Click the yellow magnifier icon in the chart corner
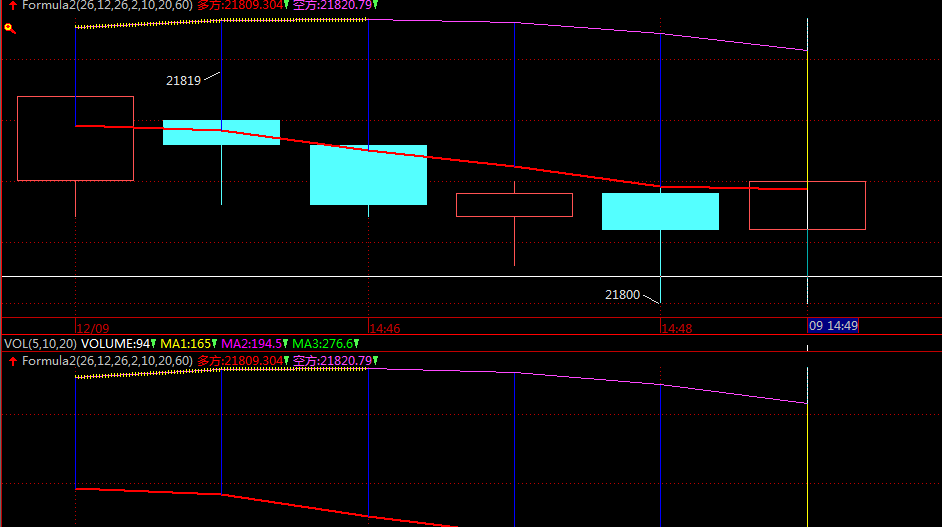The image size is (942, 527). [10, 28]
